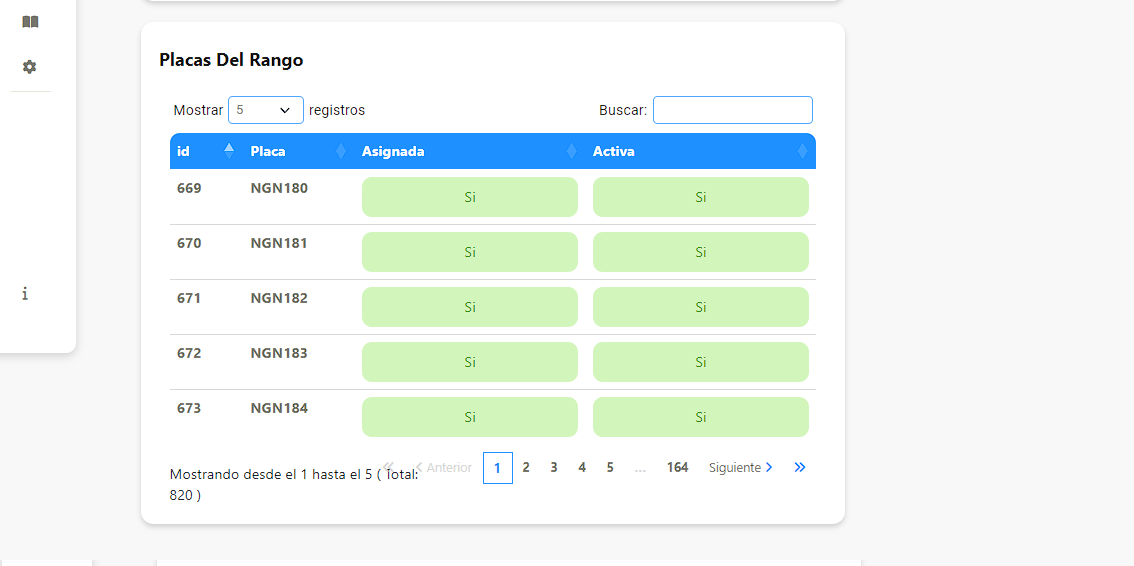Viewport: 1134px width, 566px height.
Task: Select id cell 673
Action: click(x=189, y=408)
